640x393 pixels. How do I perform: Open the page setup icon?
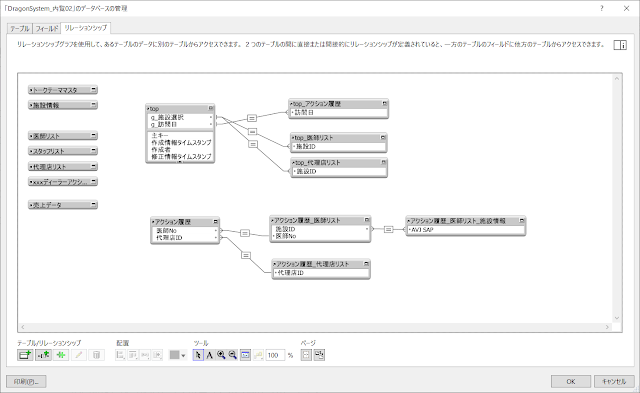coord(319,355)
